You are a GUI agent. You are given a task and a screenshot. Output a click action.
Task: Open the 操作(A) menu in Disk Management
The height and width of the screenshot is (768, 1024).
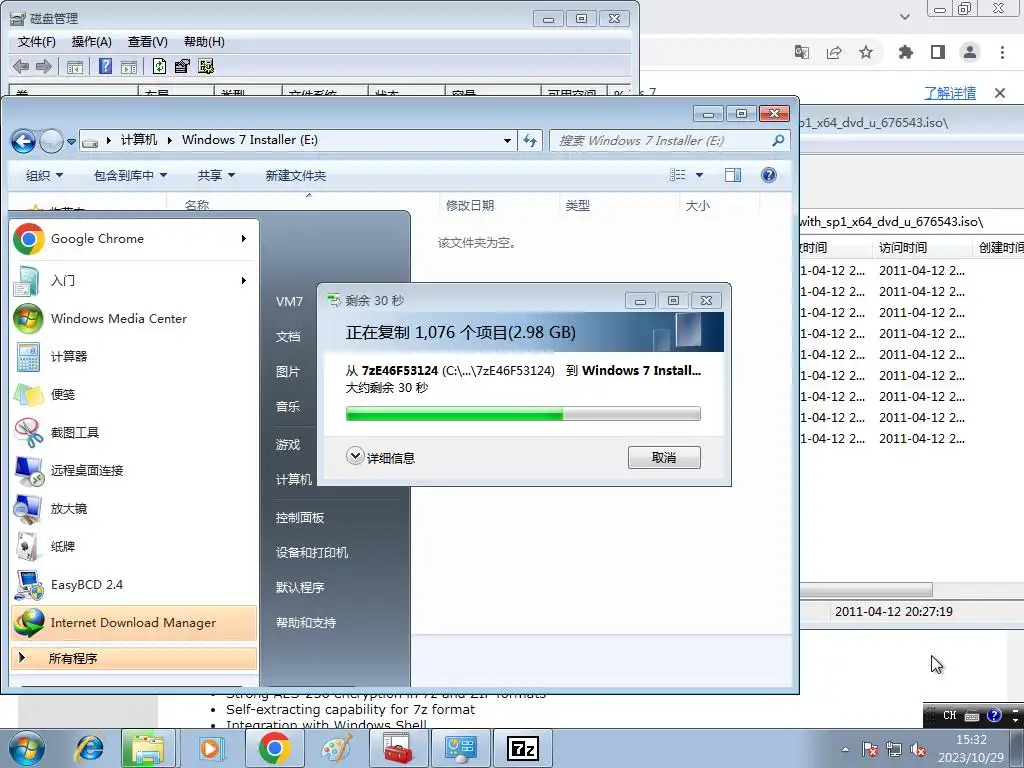tap(91, 42)
